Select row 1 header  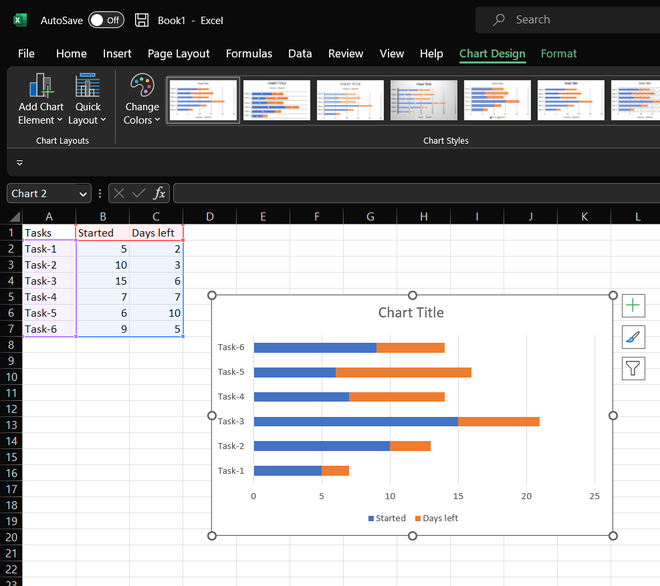tap(11, 233)
